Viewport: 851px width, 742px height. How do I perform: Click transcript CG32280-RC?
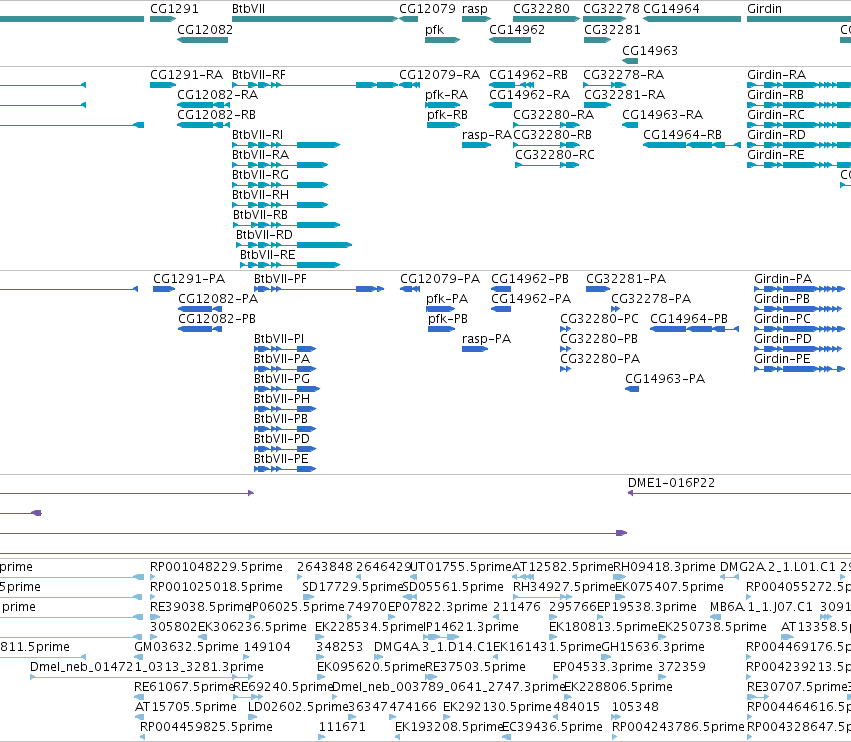coord(547,165)
